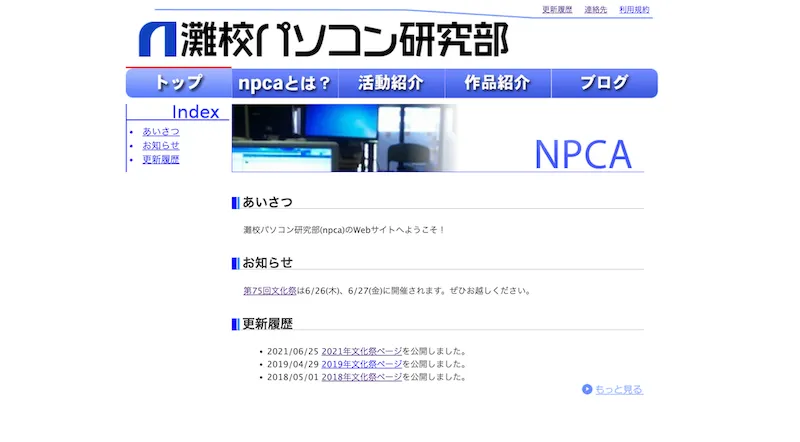Click the blue npca logo icon
This screenshot has width=800, height=442.
click(158, 39)
